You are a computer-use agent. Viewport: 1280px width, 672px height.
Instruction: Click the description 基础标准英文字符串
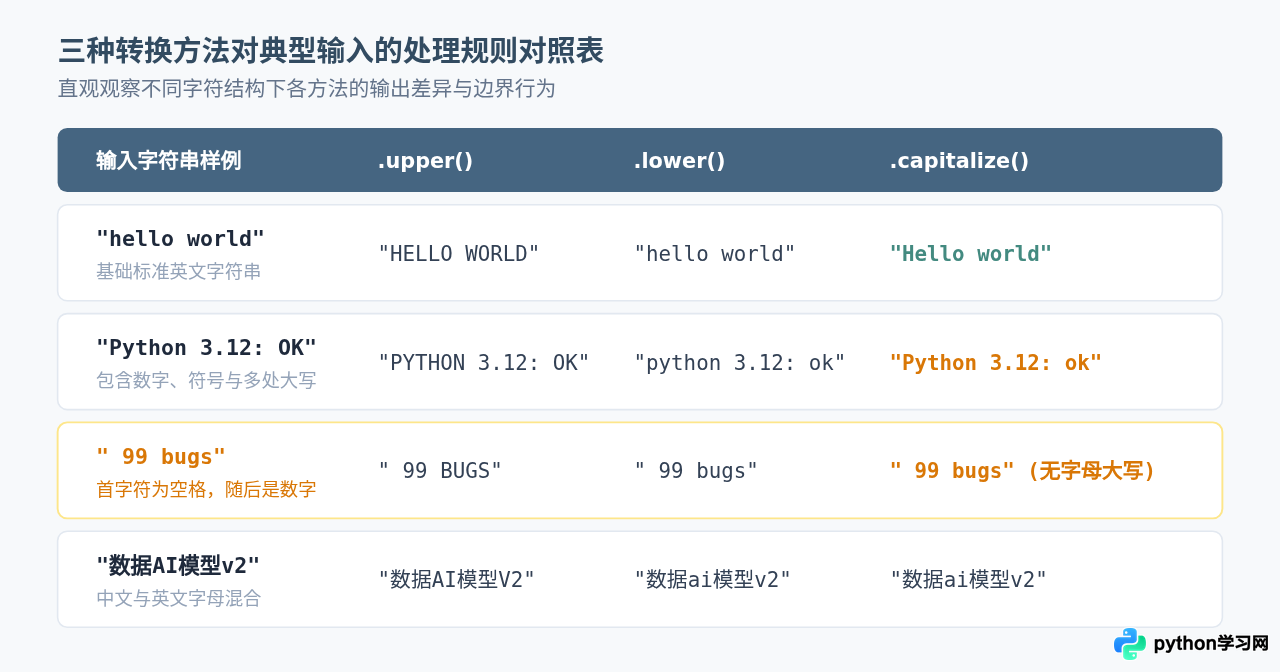click(x=178, y=272)
